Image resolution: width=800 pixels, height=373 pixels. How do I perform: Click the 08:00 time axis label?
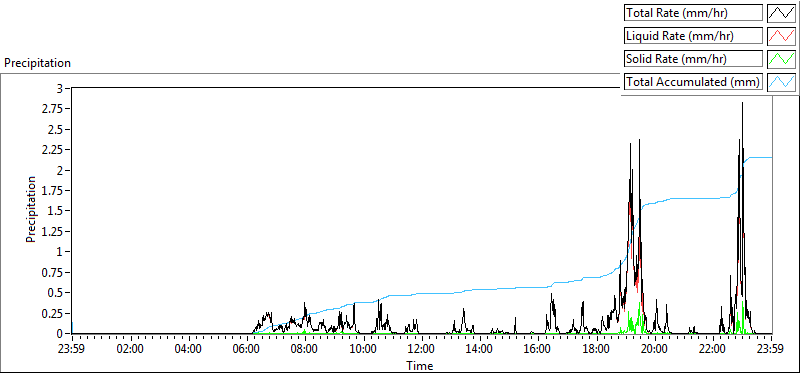pyautogui.click(x=305, y=350)
